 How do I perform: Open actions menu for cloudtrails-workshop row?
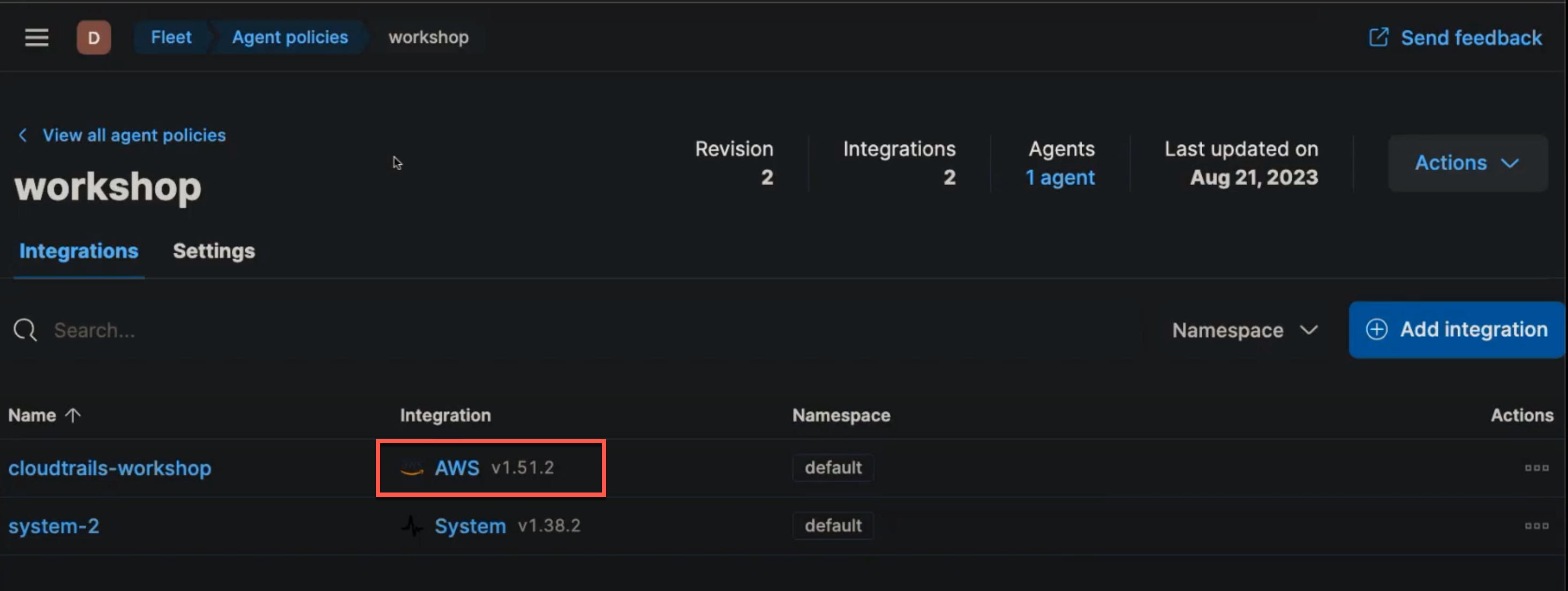pyautogui.click(x=1536, y=468)
